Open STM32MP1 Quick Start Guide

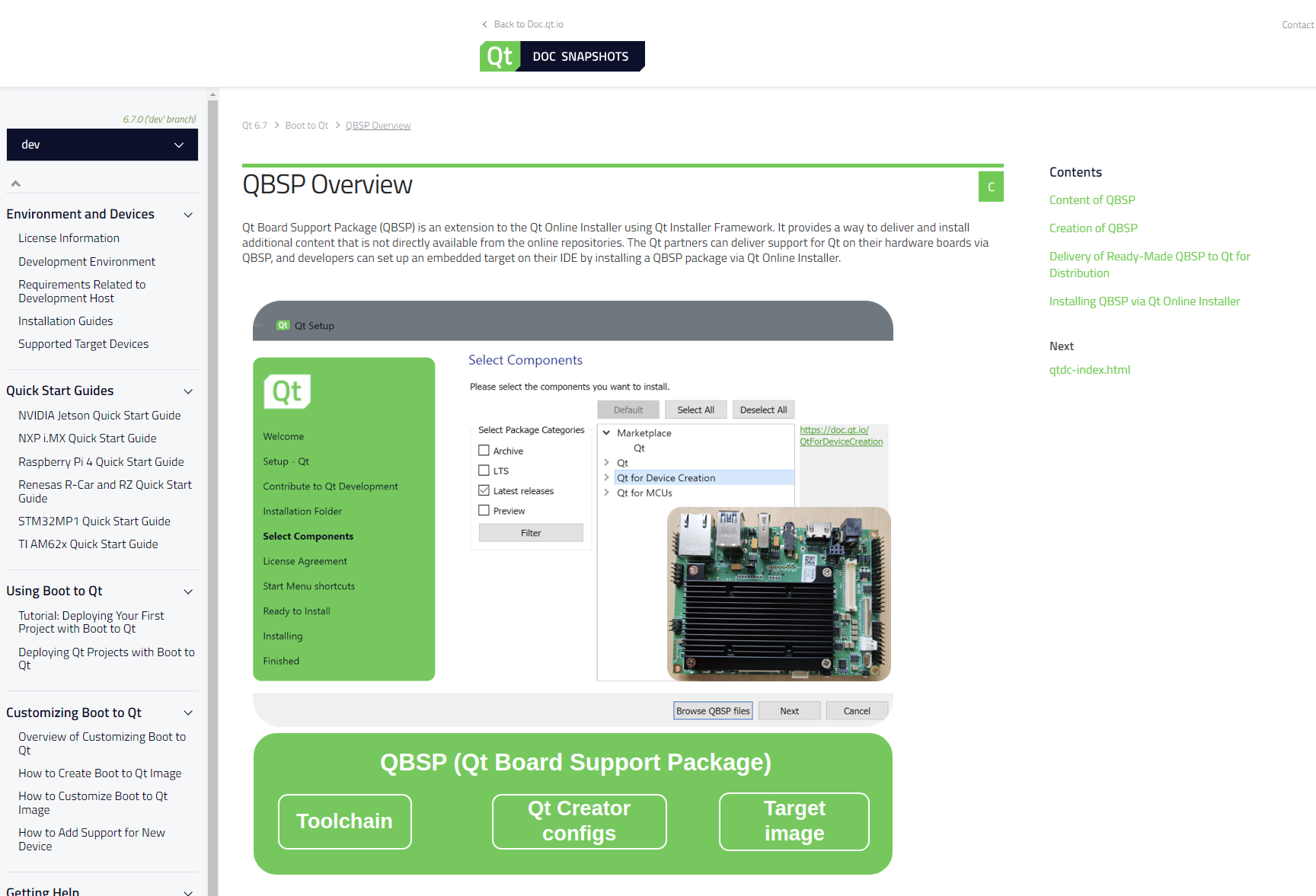point(94,521)
